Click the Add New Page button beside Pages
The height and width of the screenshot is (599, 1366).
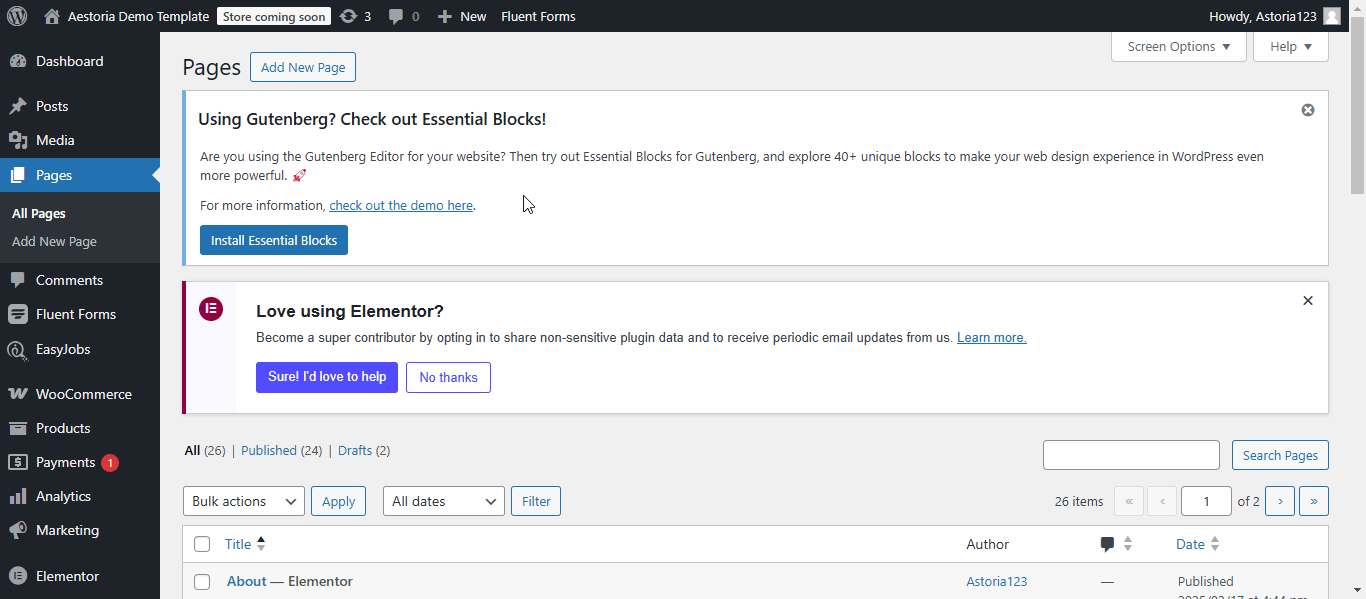click(303, 67)
